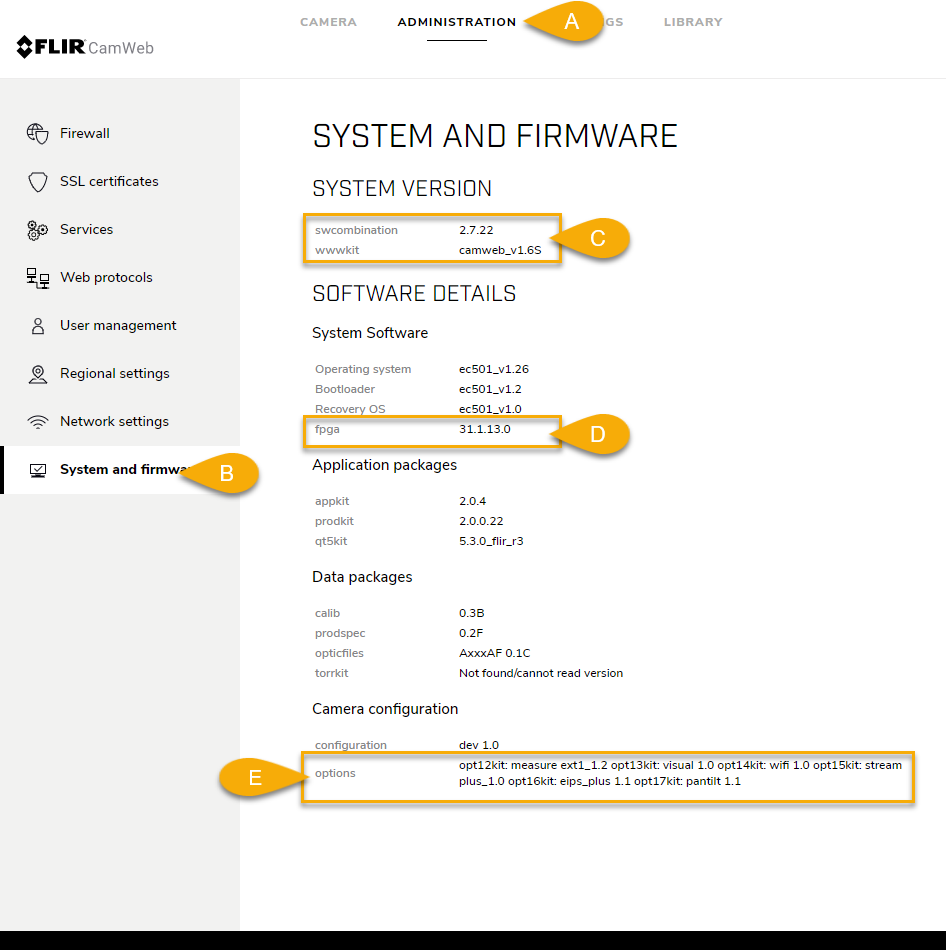
Task: Click the torrkit 'Not found' version text
Action: [540, 673]
